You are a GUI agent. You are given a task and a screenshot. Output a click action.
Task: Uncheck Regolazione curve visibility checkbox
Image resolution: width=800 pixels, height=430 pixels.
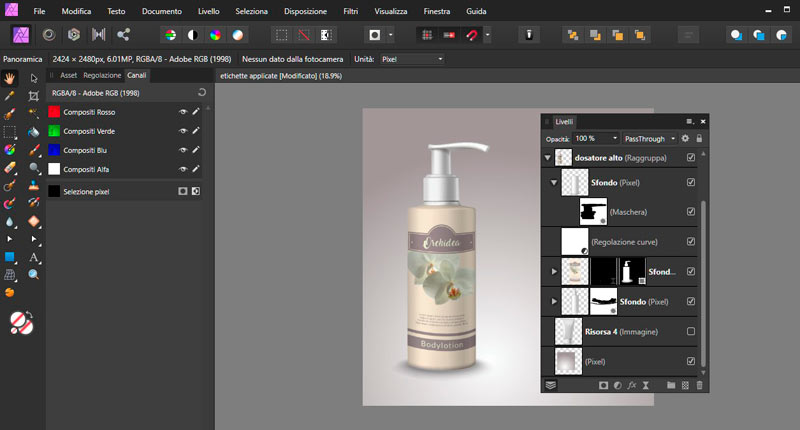pyautogui.click(x=691, y=242)
